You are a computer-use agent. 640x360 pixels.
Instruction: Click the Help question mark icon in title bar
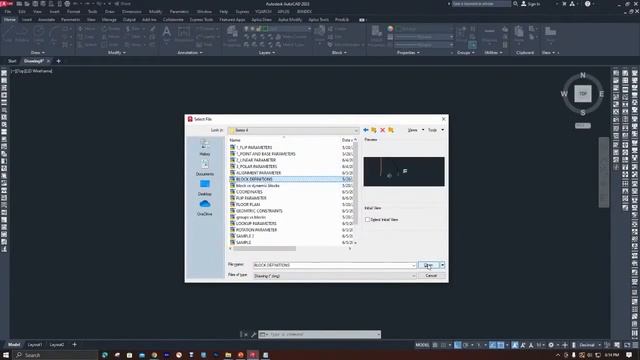pyautogui.click(x=587, y=4)
